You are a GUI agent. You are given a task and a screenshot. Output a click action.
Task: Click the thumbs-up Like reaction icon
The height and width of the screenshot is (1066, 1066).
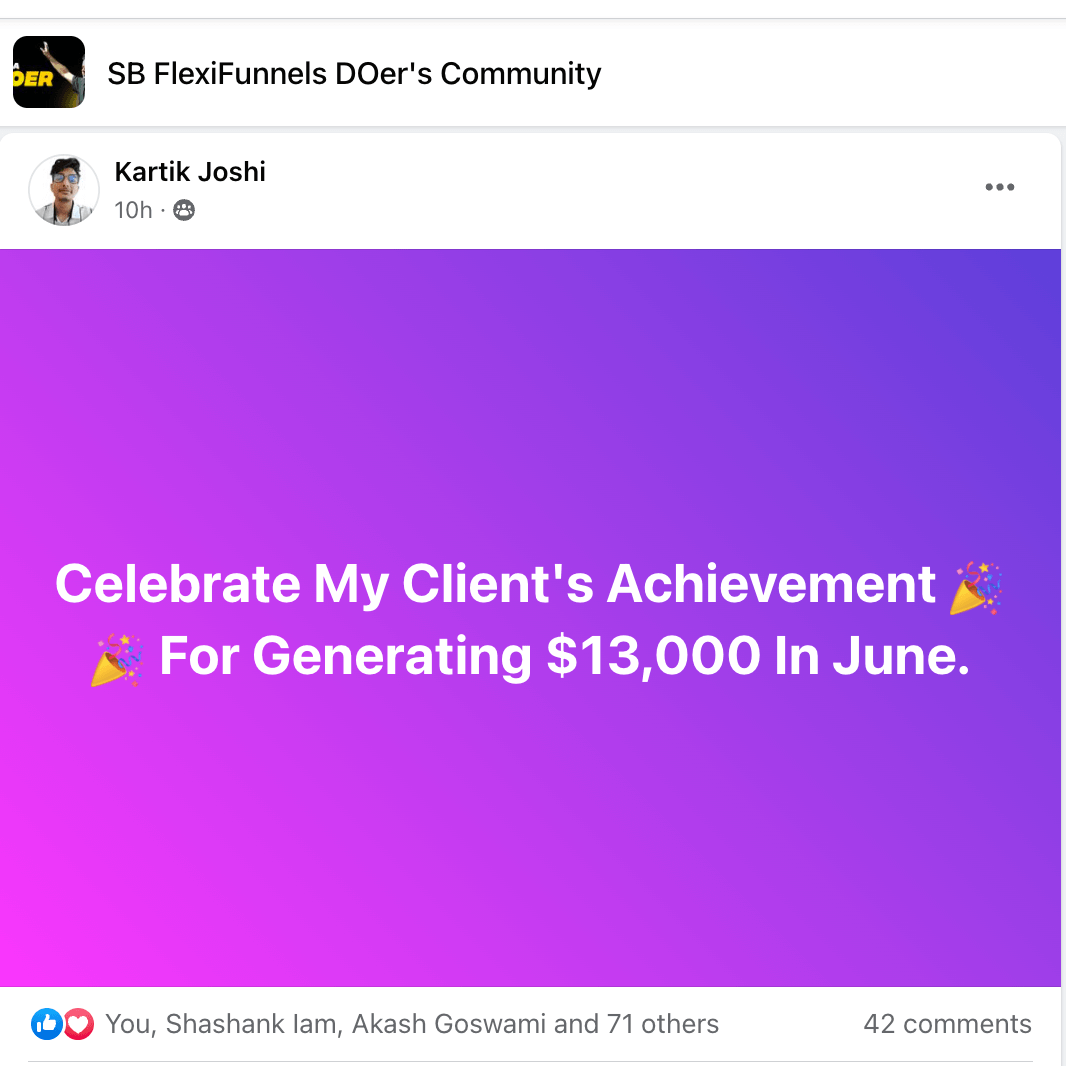(45, 1024)
